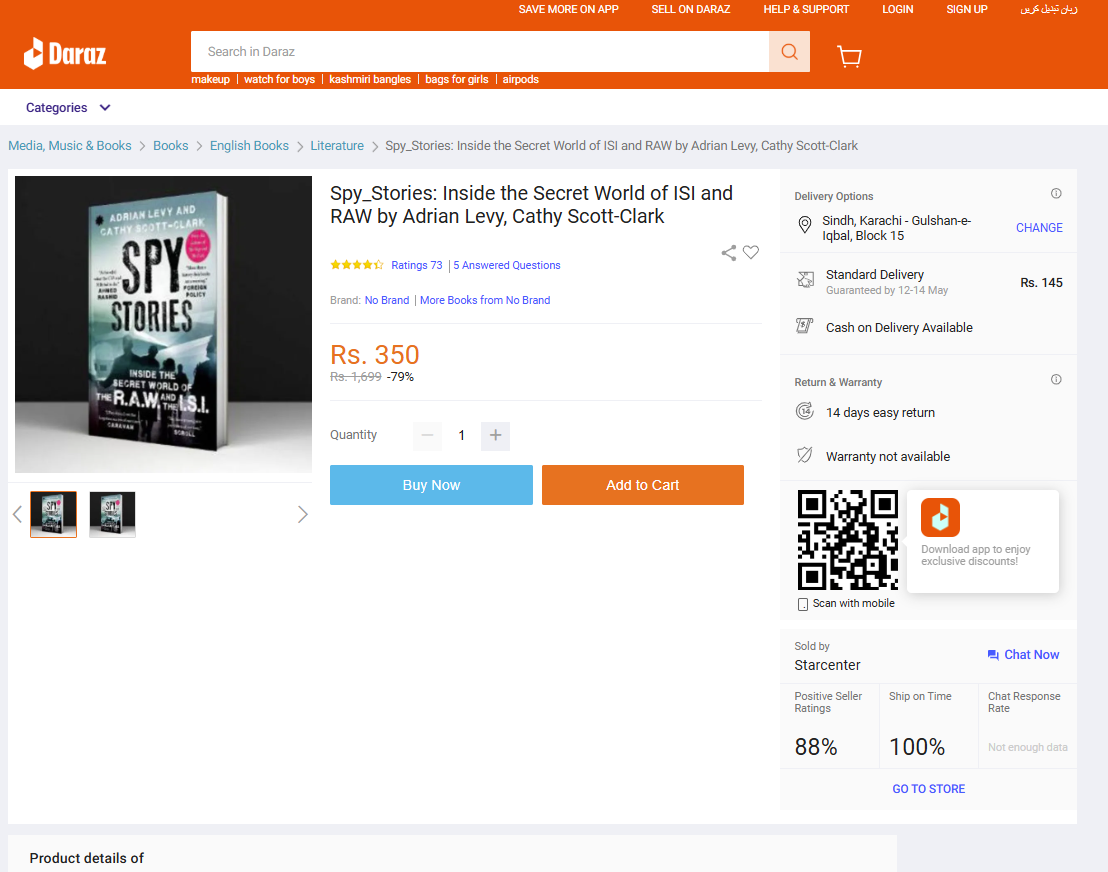Click the QR code image
Viewport: 1108px width, 872px height.
(x=847, y=540)
